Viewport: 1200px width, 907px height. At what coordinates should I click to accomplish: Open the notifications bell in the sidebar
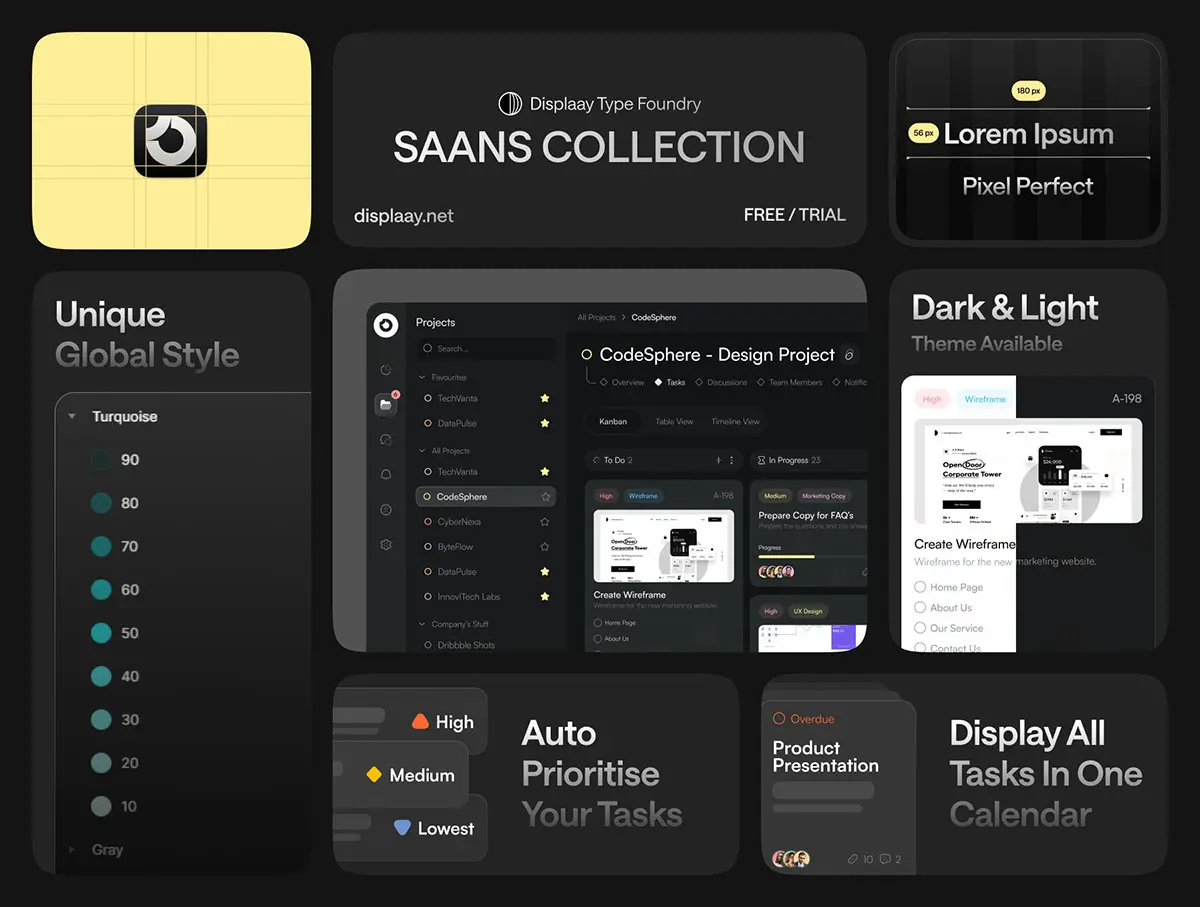pyautogui.click(x=386, y=474)
